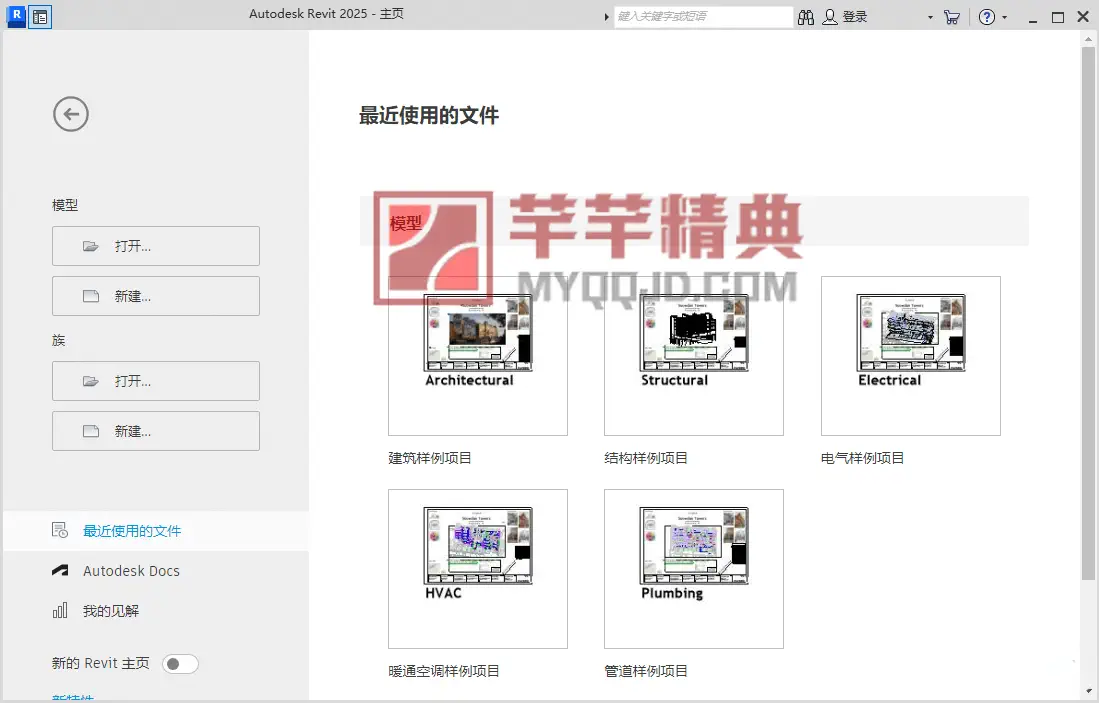Click the 电气样例项目 caption

pyautogui.click(x=862, y=458)
